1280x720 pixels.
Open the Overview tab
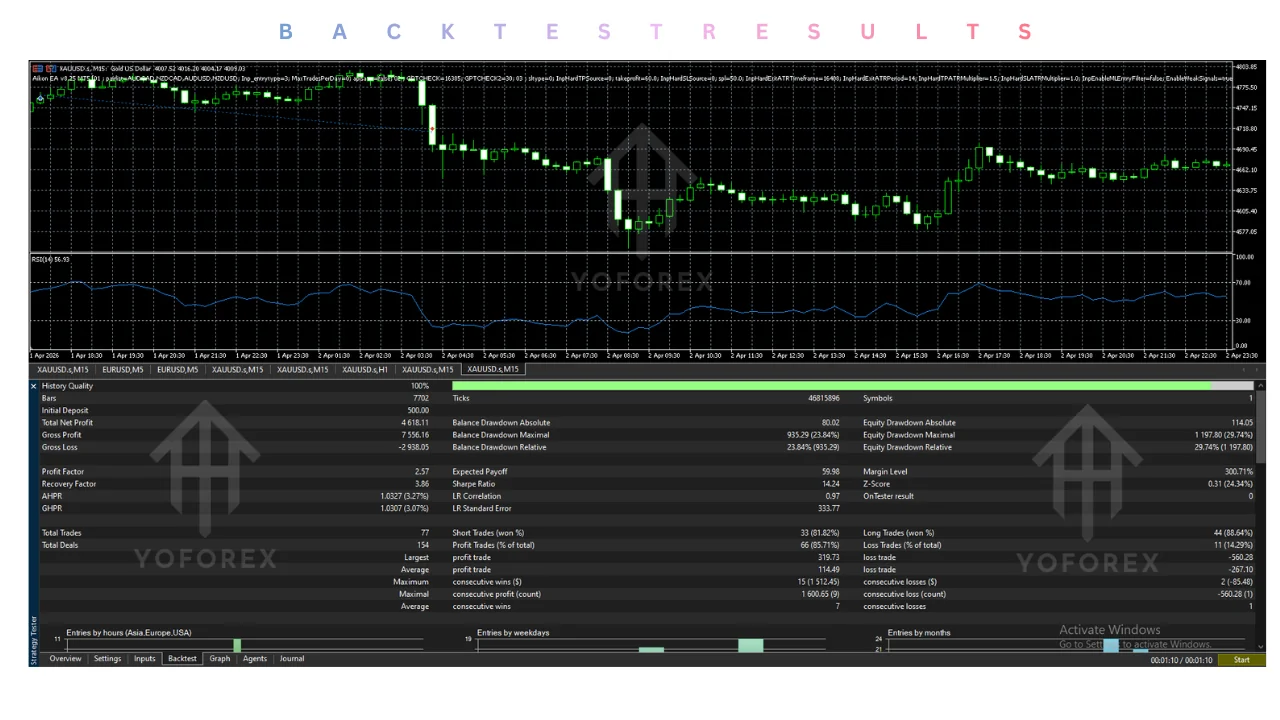65,659
